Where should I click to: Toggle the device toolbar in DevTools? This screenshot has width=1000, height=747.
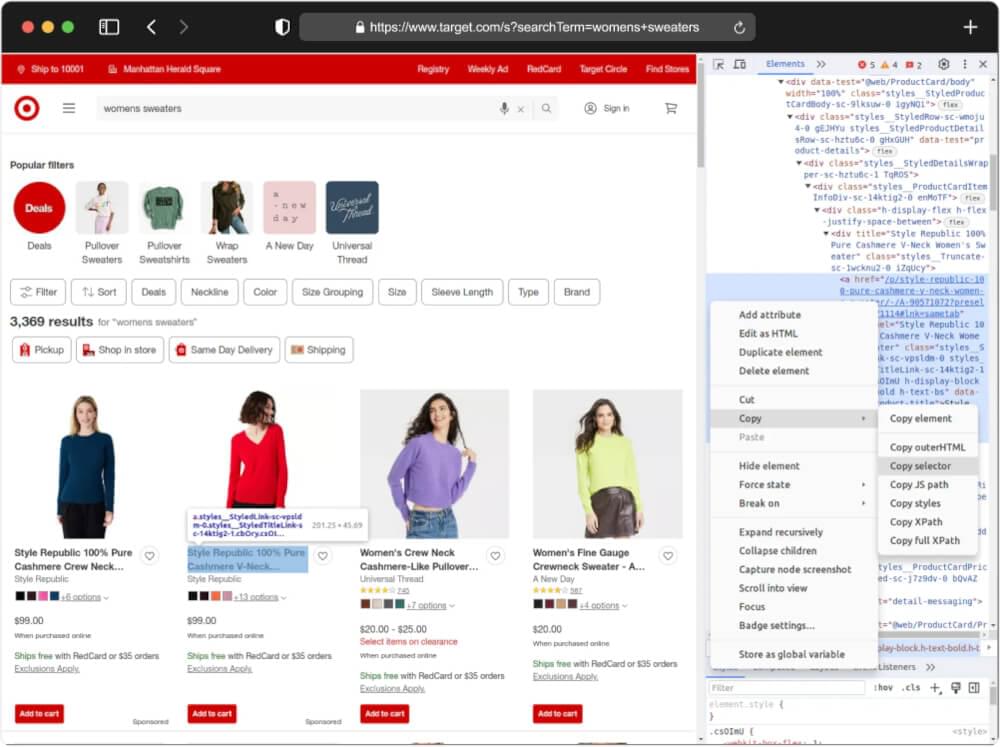(x=739, y=64)
